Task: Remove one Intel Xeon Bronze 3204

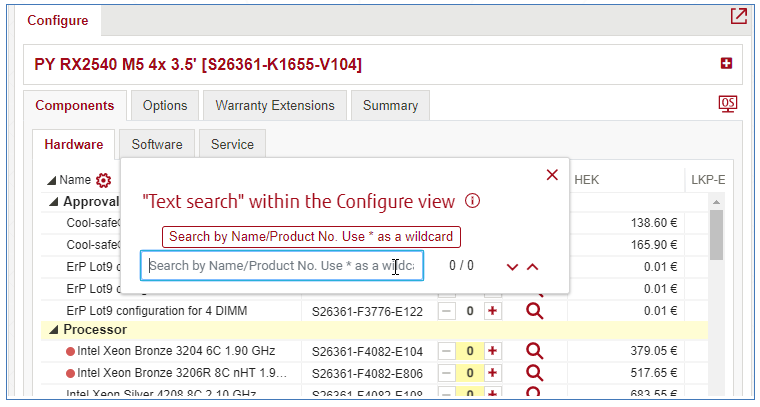Action: click(x=446, y=351)
